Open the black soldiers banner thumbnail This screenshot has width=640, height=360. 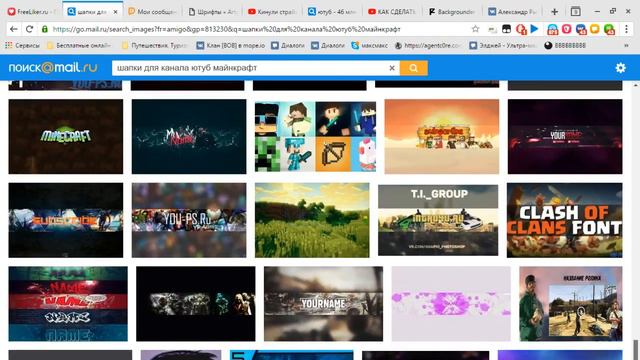coord(196,304)
